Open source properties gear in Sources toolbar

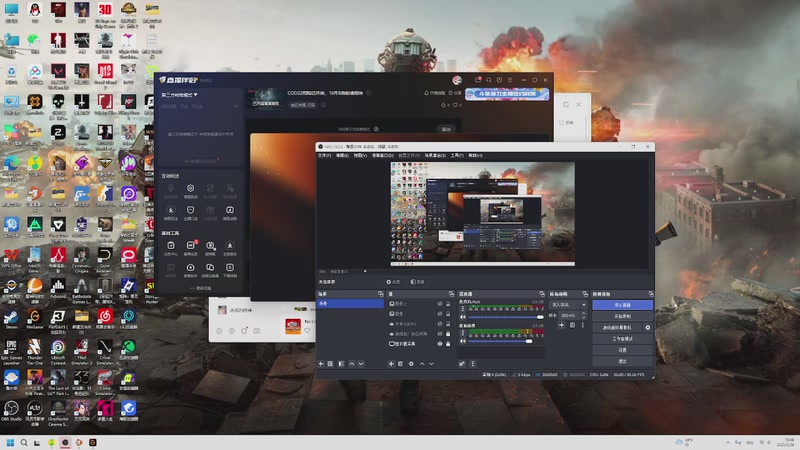[411, 364]
